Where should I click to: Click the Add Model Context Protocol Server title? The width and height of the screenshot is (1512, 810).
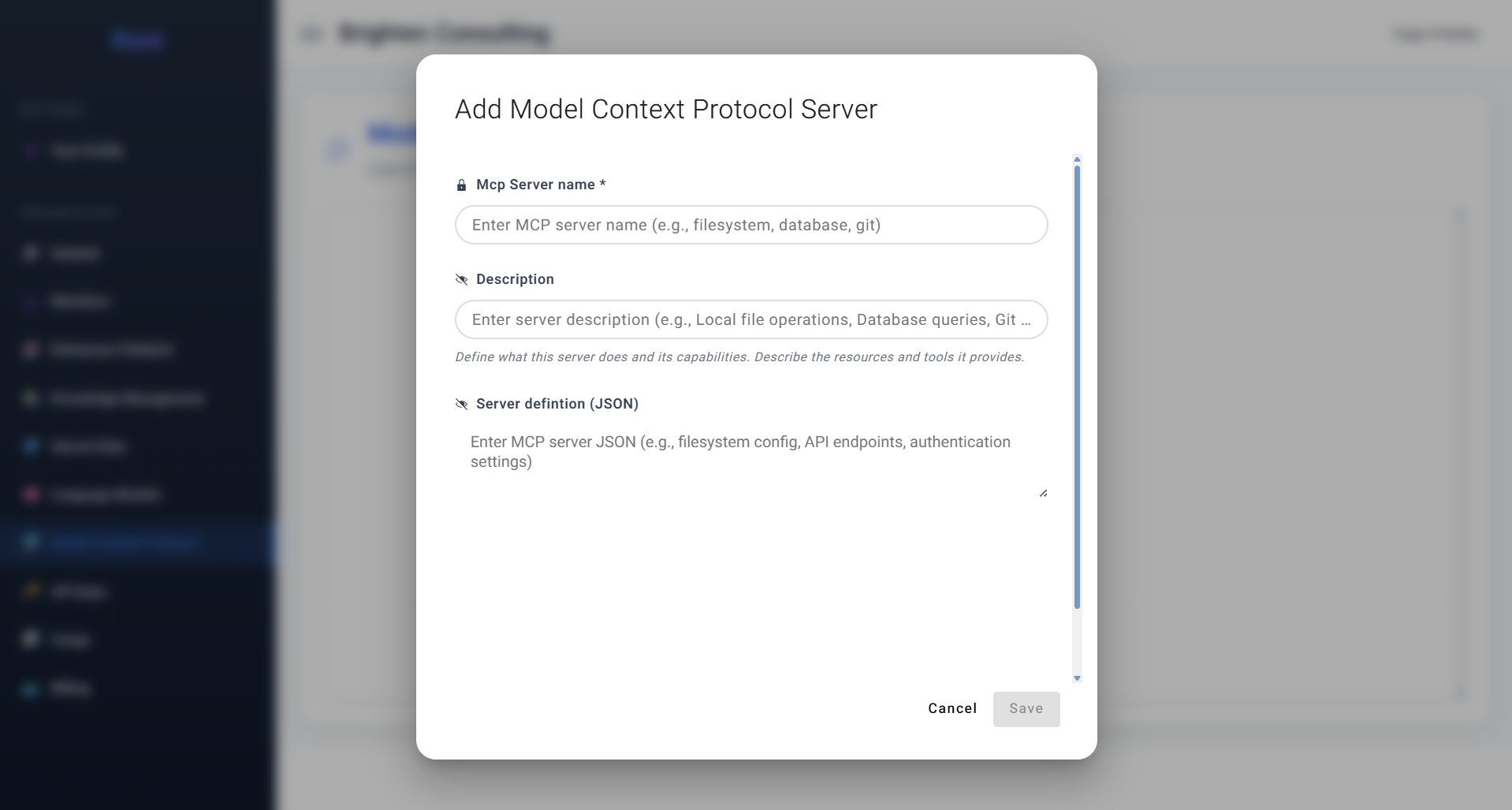pos(666,109)
